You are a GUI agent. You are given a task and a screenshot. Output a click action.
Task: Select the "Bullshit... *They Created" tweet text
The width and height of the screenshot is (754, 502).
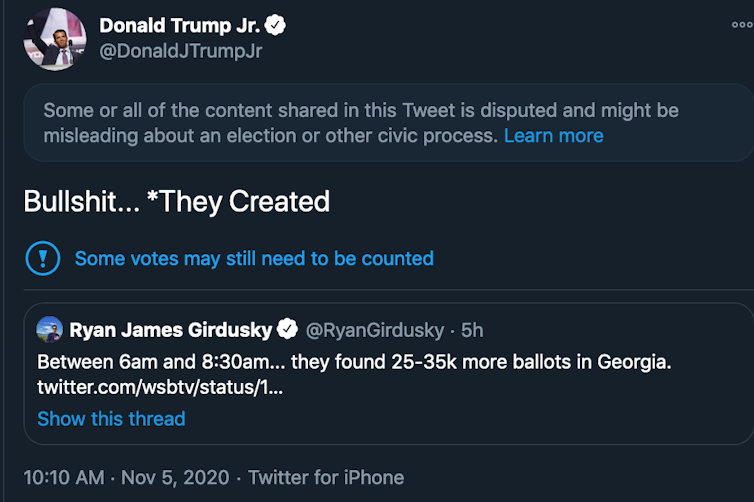tap(177, 201)
